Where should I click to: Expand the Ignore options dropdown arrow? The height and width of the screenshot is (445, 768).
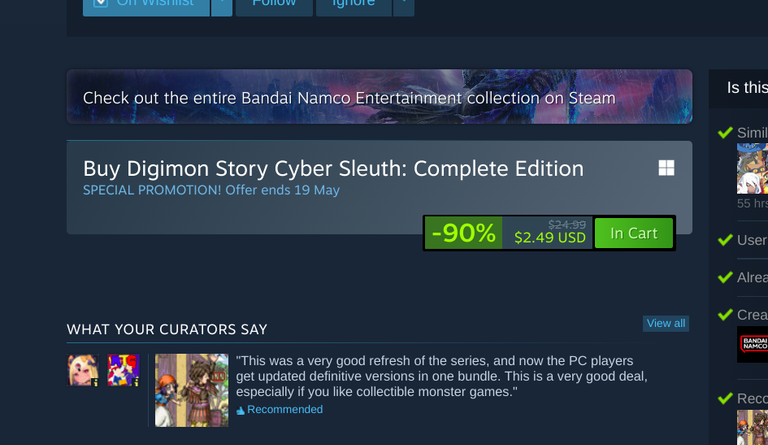404,7
